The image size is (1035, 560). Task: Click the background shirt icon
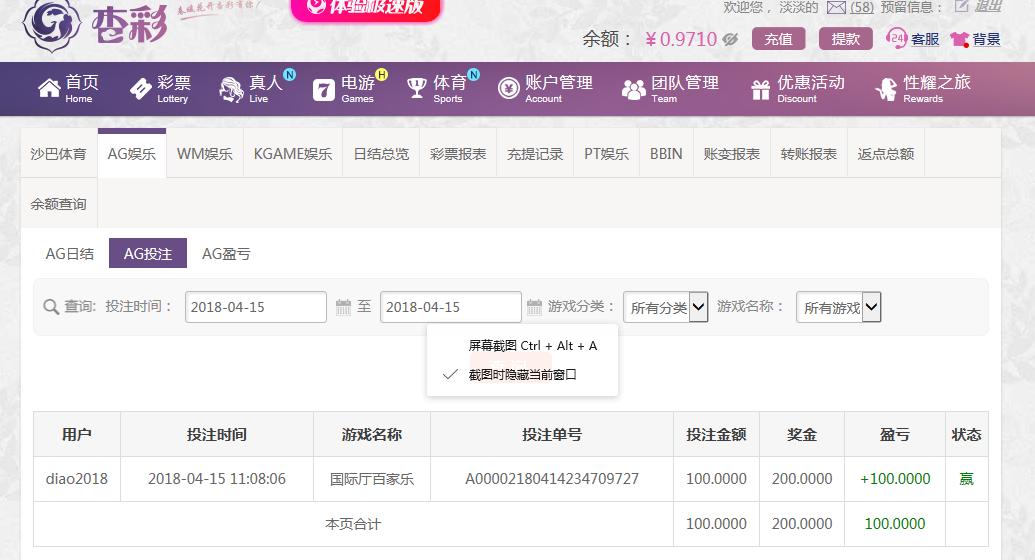[x=959, y=40]
